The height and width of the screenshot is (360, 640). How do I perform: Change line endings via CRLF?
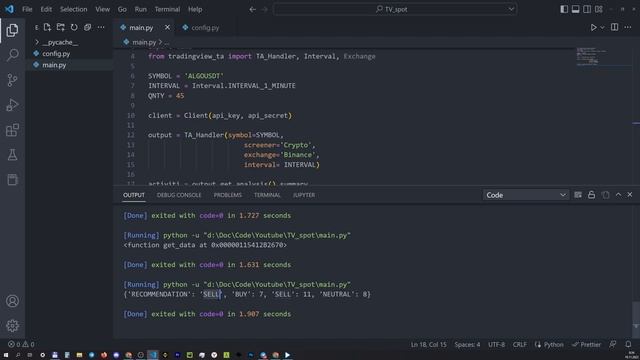coord(520,344)
